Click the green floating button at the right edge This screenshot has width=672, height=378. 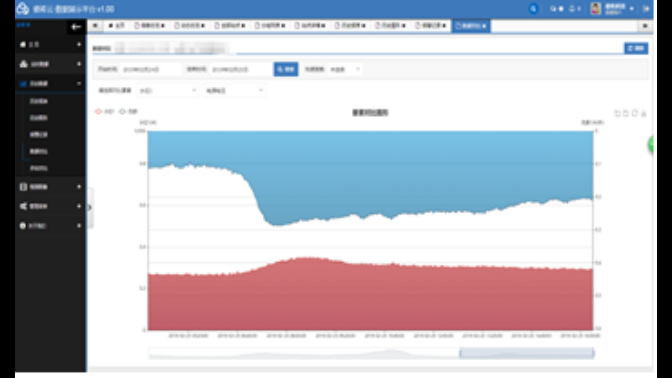(x=651, y=145)
